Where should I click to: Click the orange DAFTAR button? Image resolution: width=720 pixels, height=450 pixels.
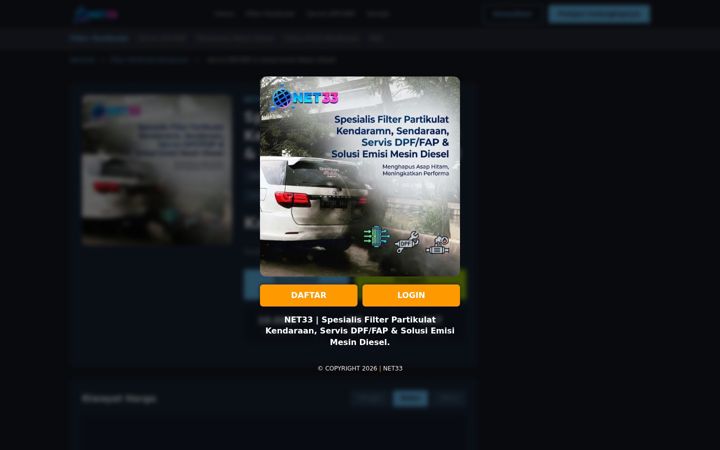[x=309, y=295]
